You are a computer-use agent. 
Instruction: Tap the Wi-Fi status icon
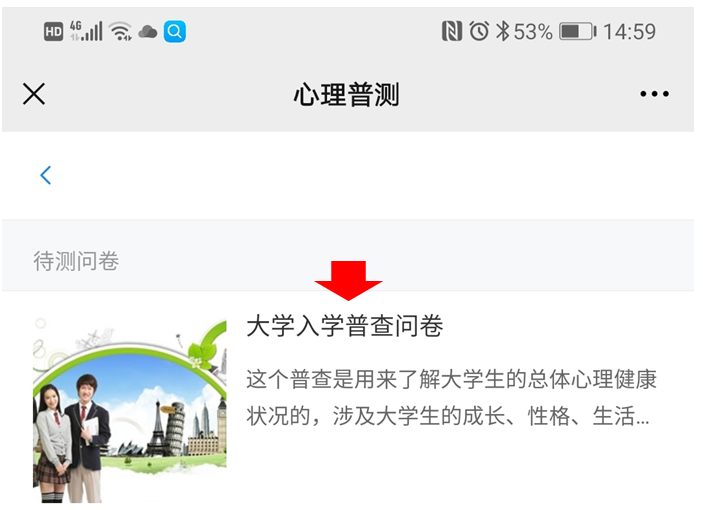point(121,31)
